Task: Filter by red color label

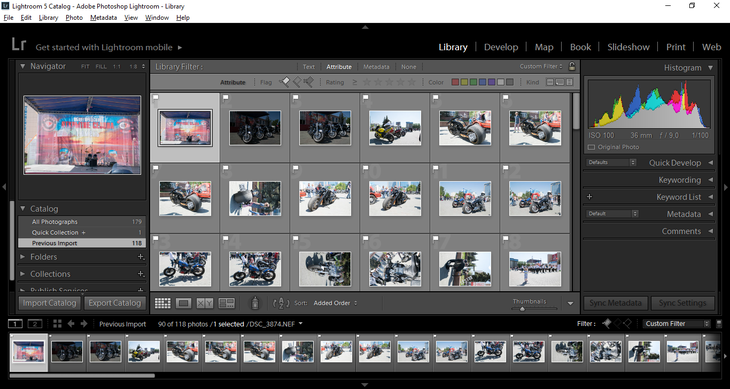Action: pyautogui.click(x=455, y=82)
